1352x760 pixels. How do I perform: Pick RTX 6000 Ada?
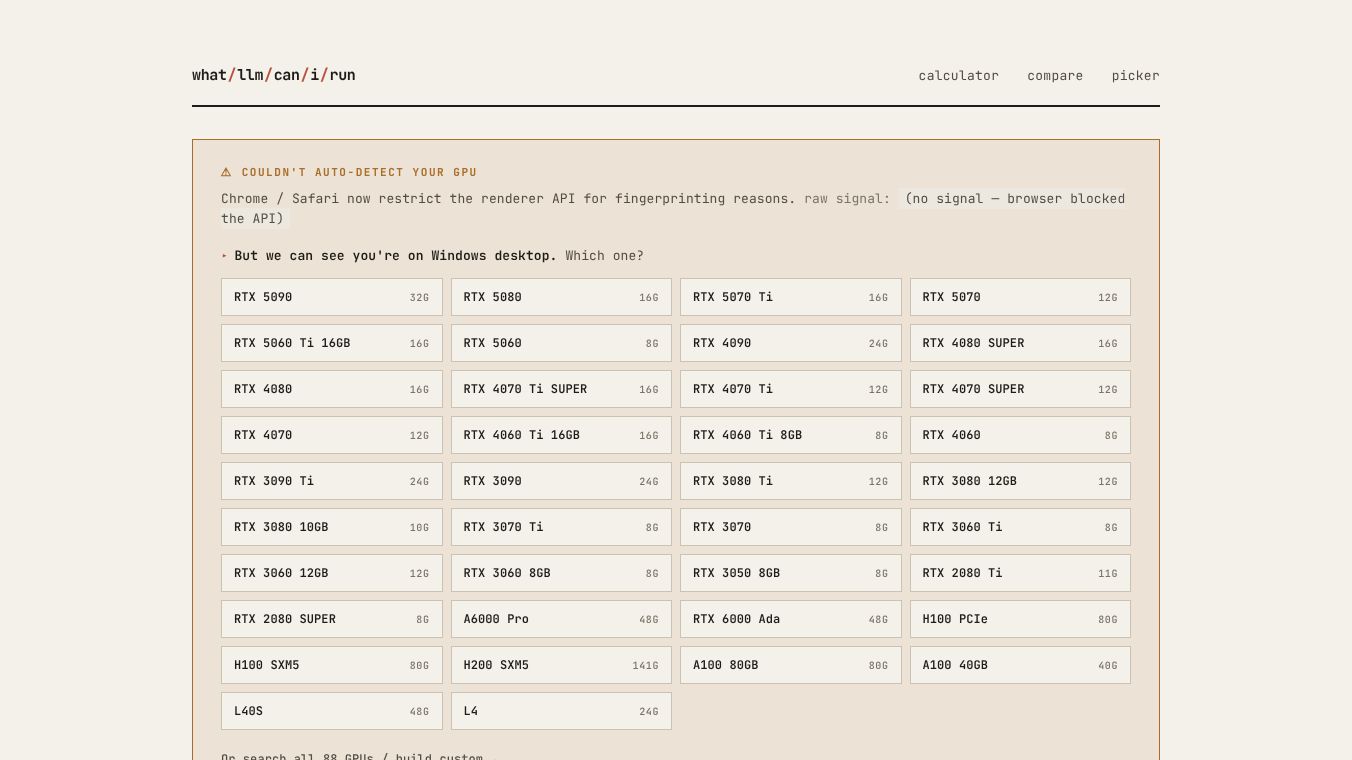tap(791, 619)
